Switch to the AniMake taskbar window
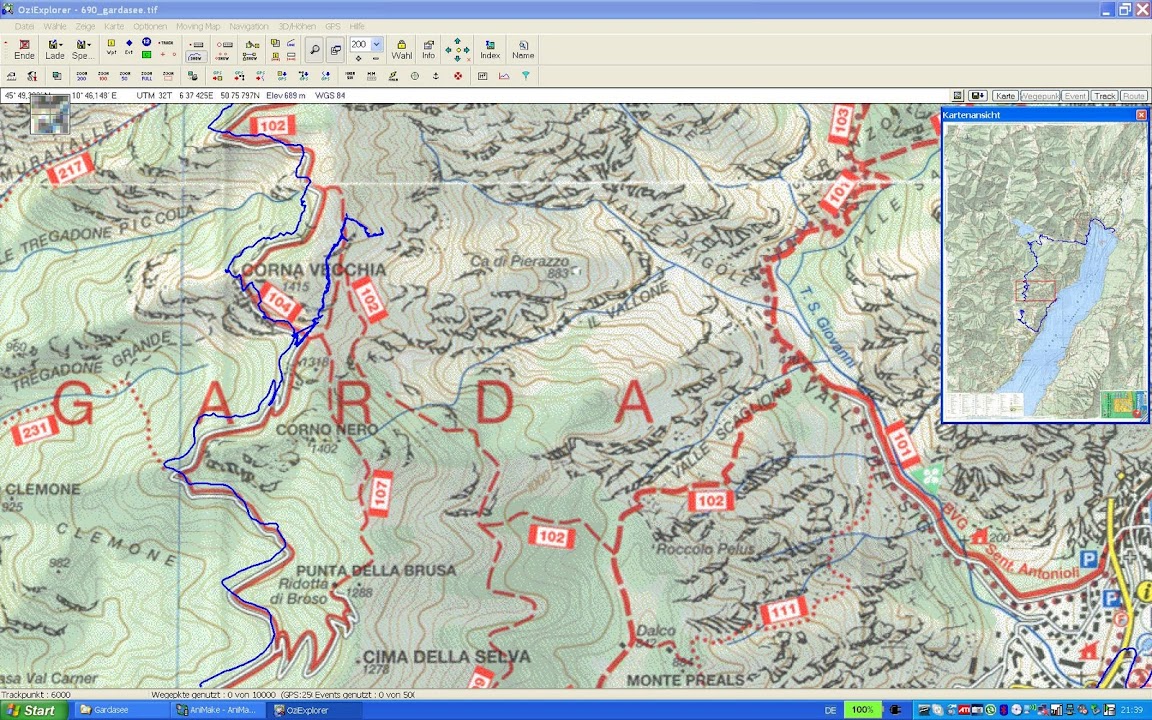 215,710
